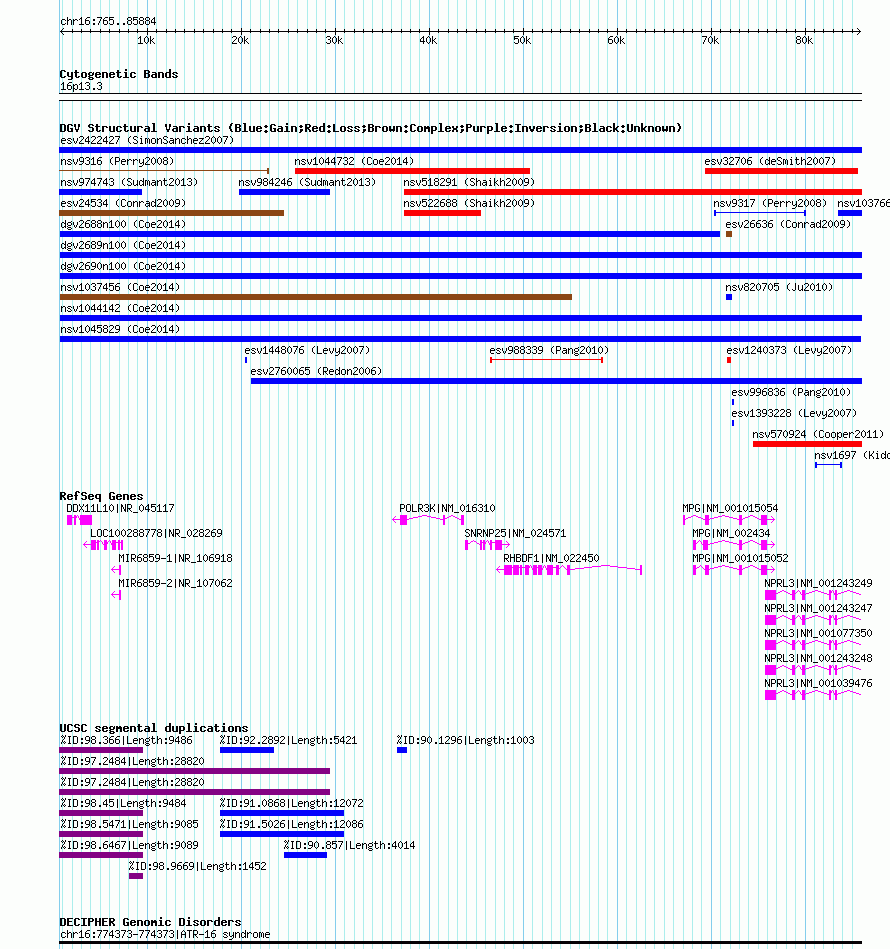
Task: Click MPG|NM_001015052 gene label
Action: pos(741,559)
